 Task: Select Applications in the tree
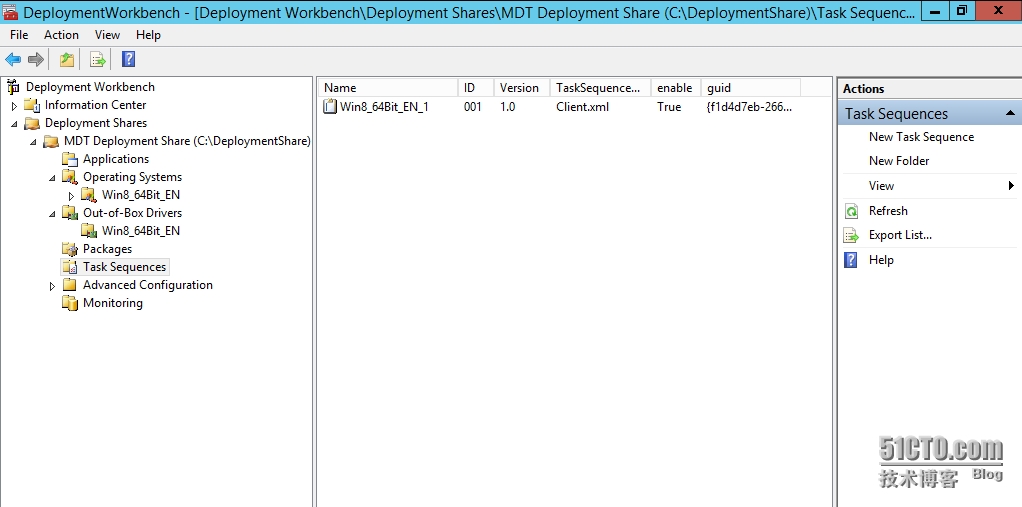(116, 159)
